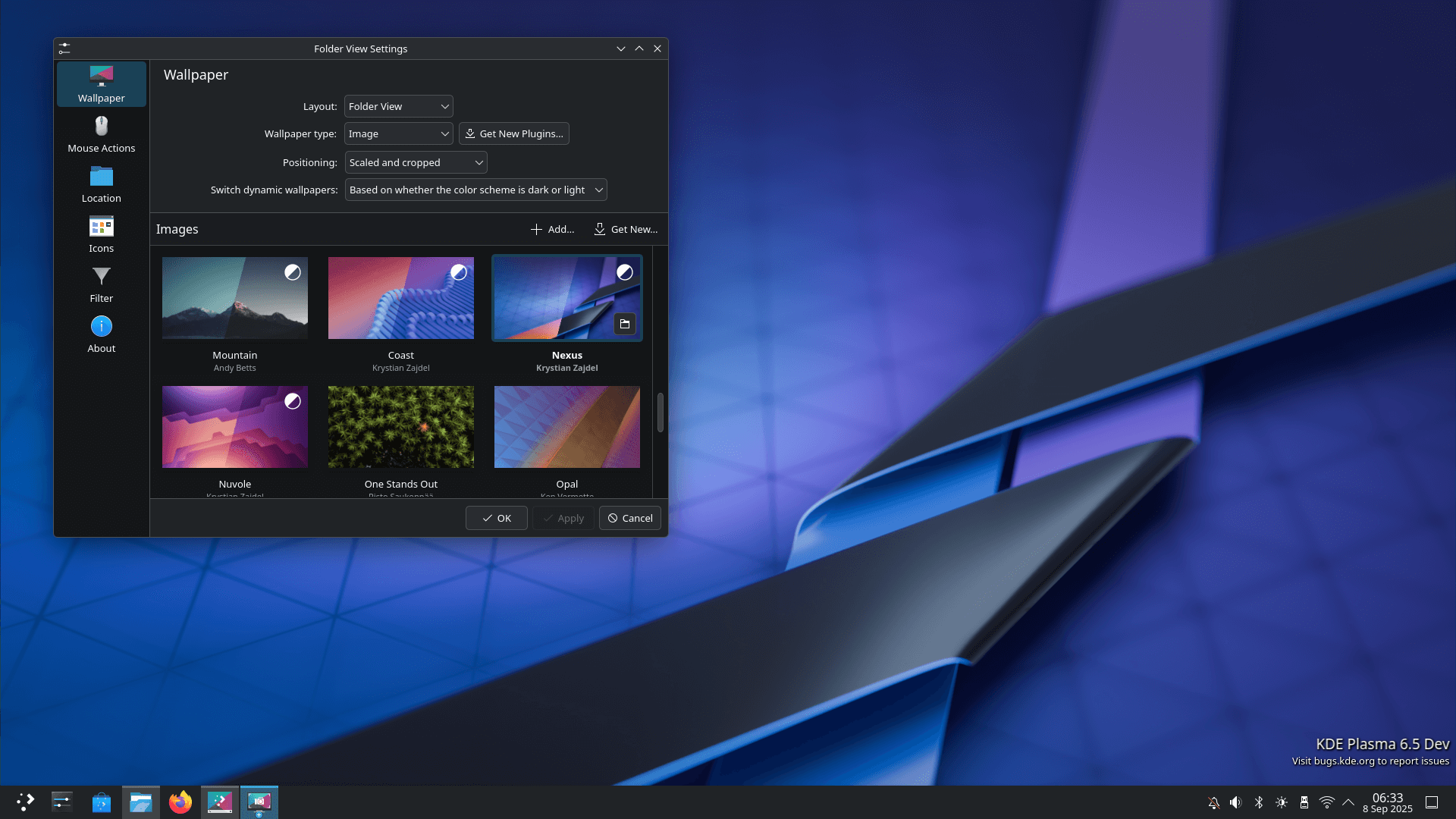Viewport: 1456px width, 819px height.
Task: Click the Get New Plugins button
Action: [513, 133]
